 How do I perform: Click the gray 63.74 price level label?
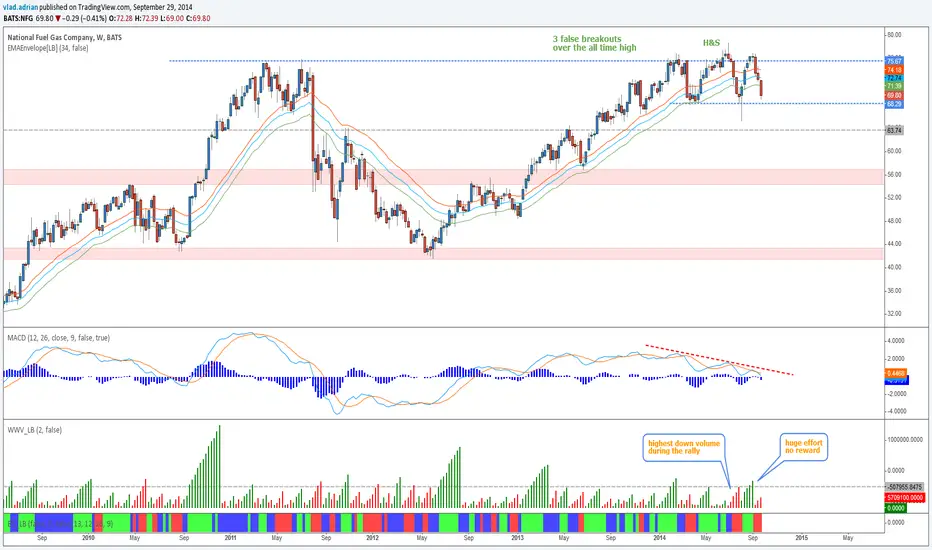point(894,130)
